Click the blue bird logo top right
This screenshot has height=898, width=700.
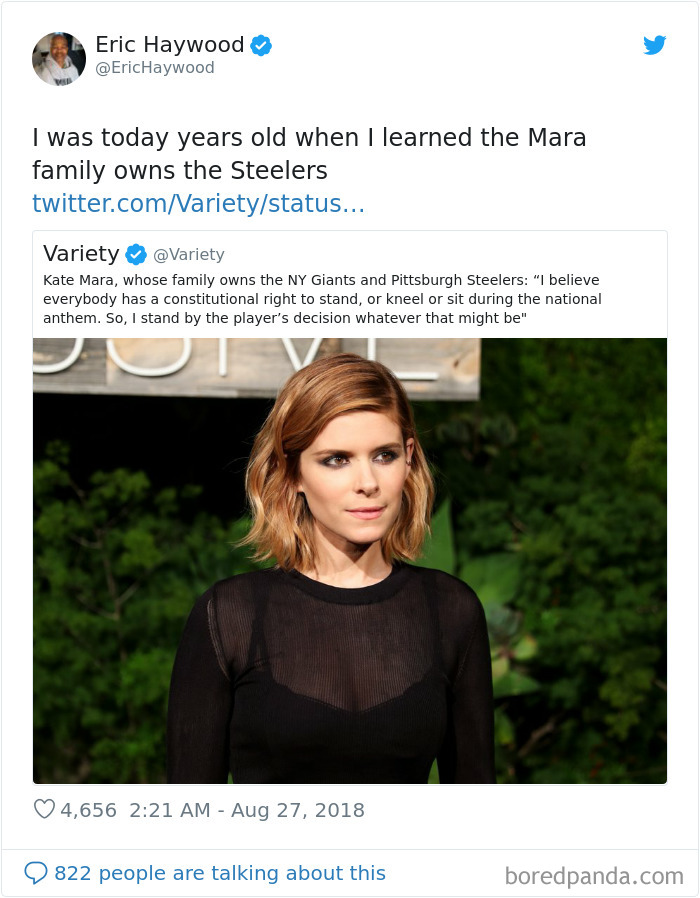tap(655, 45)
